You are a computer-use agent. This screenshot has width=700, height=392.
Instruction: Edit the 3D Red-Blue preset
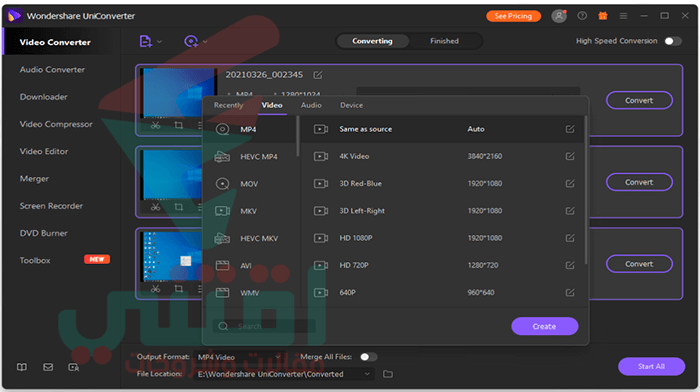pyautogui.click(x=570, y=183)
